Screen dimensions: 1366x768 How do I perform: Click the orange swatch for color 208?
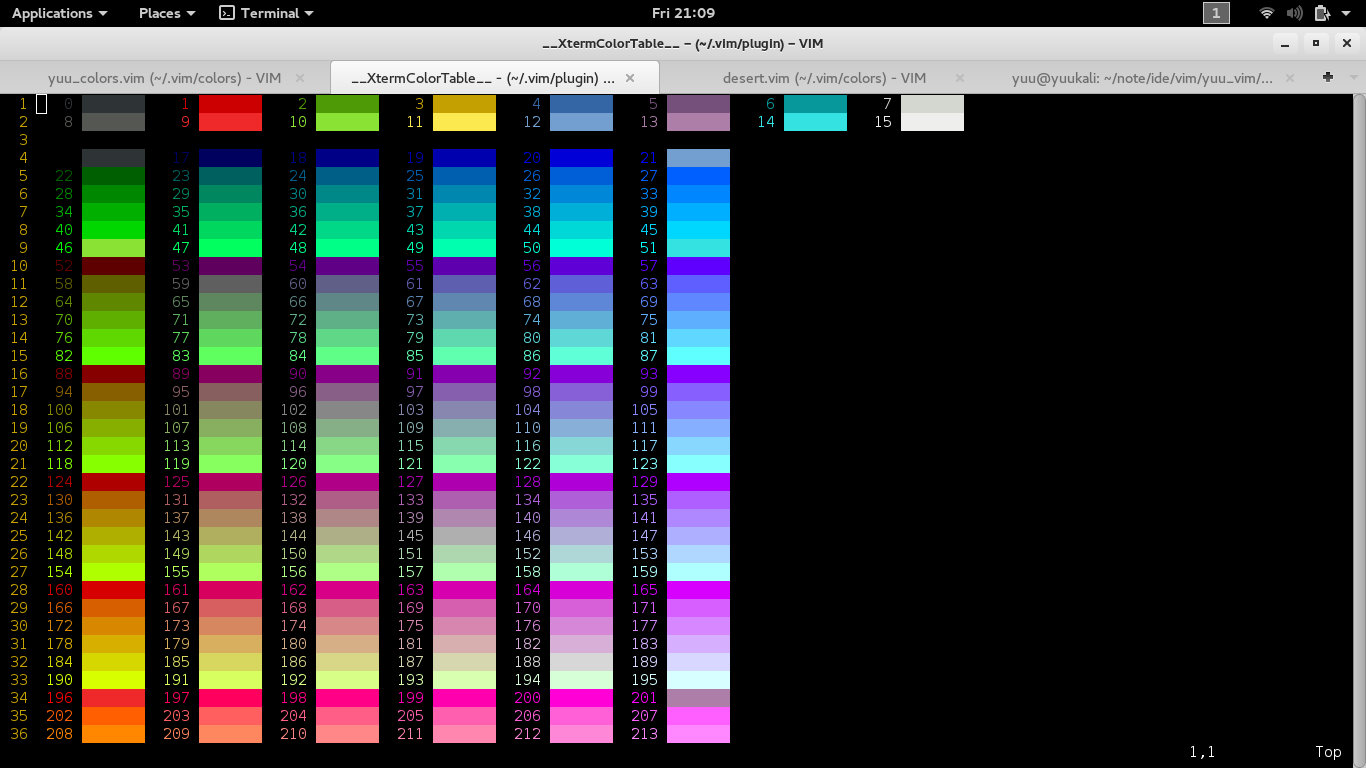113,734
